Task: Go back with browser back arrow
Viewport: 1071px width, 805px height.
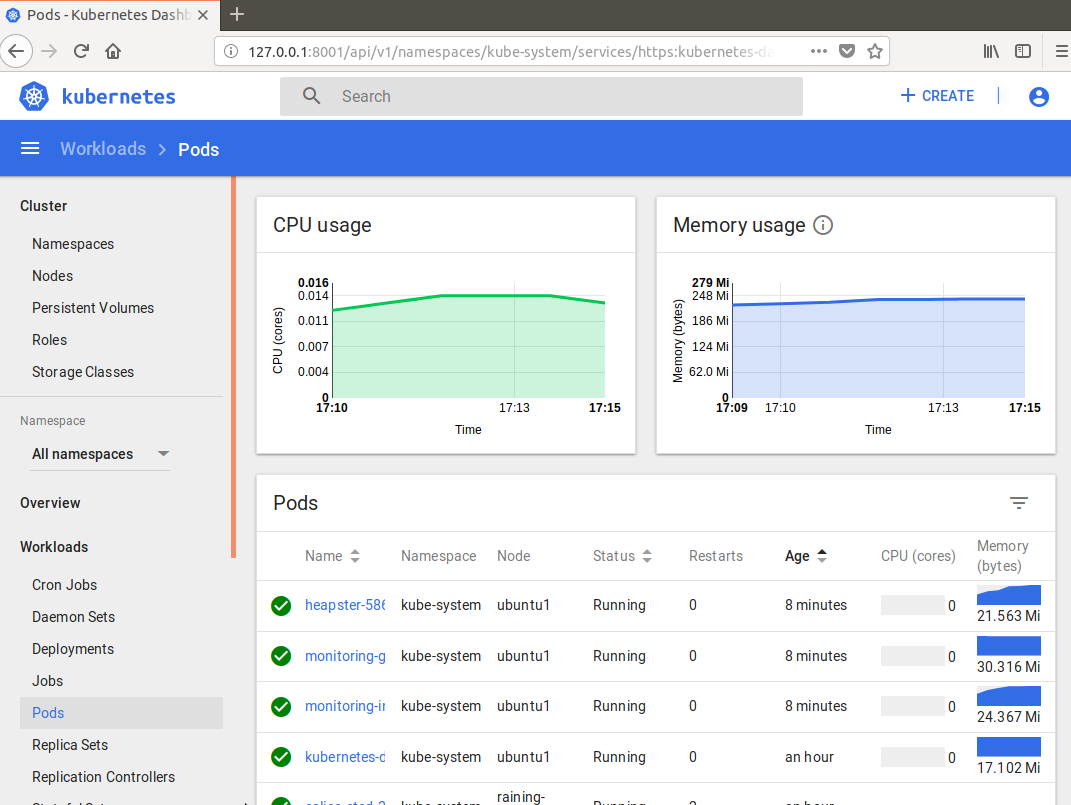Action: pos(16,51)
